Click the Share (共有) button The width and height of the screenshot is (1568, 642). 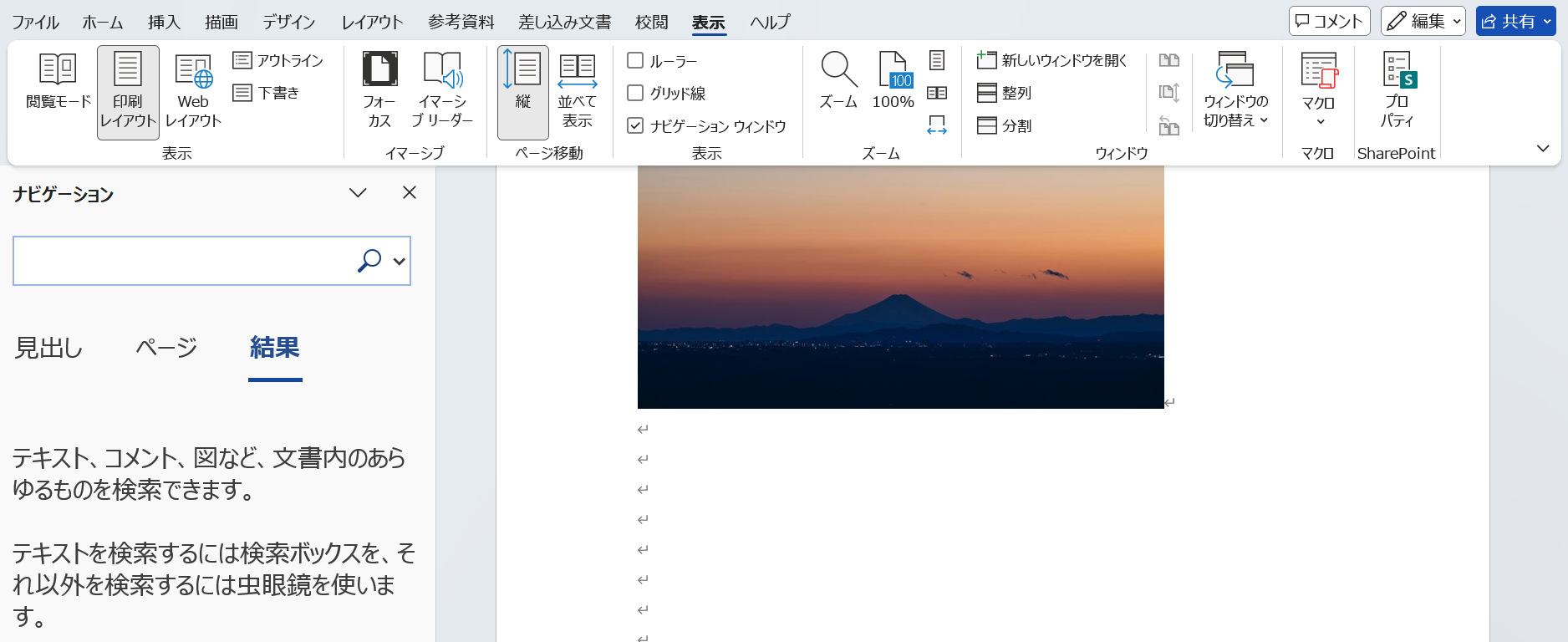click(x=1515, y=21)
